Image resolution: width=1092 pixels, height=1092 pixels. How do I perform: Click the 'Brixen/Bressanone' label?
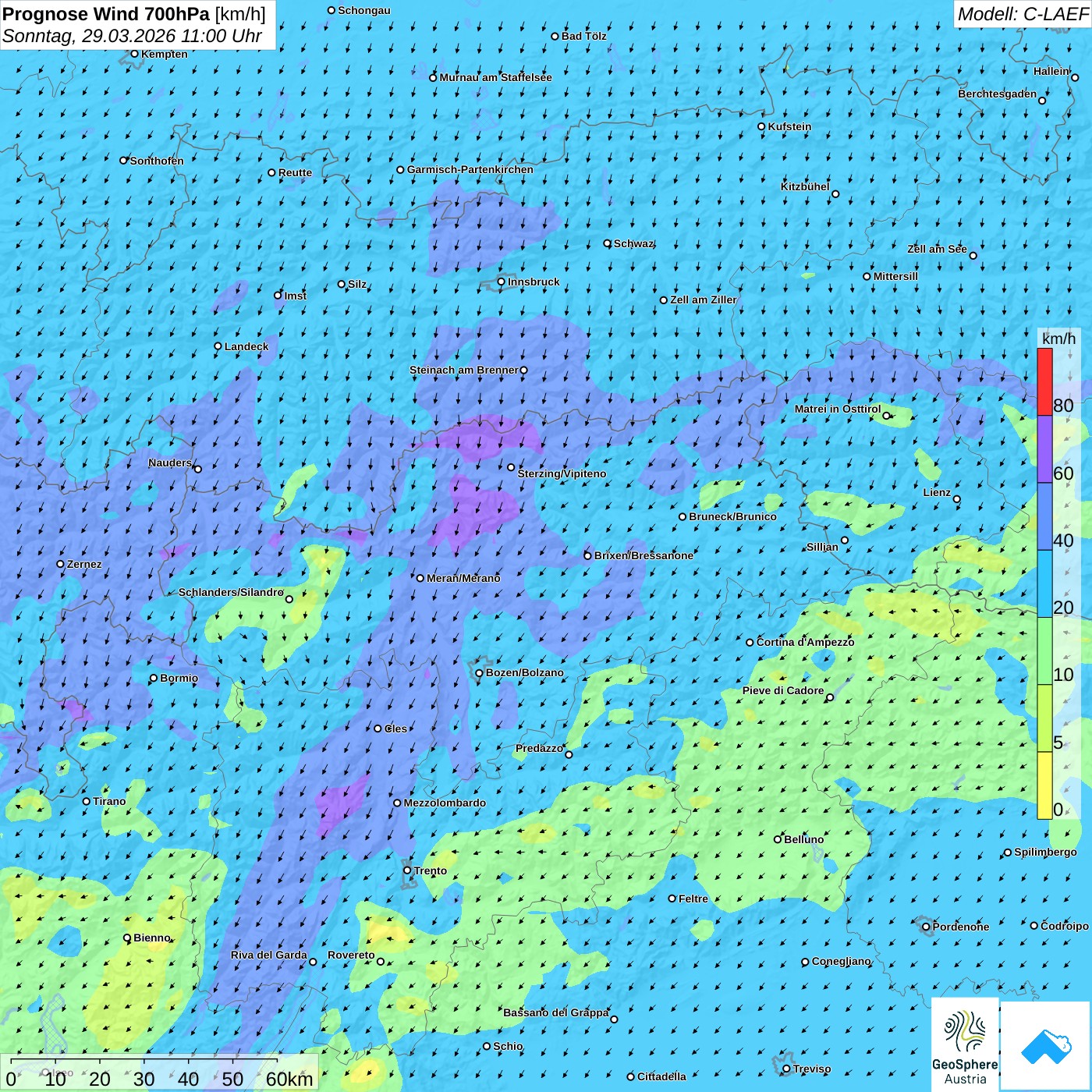[643, 555]
